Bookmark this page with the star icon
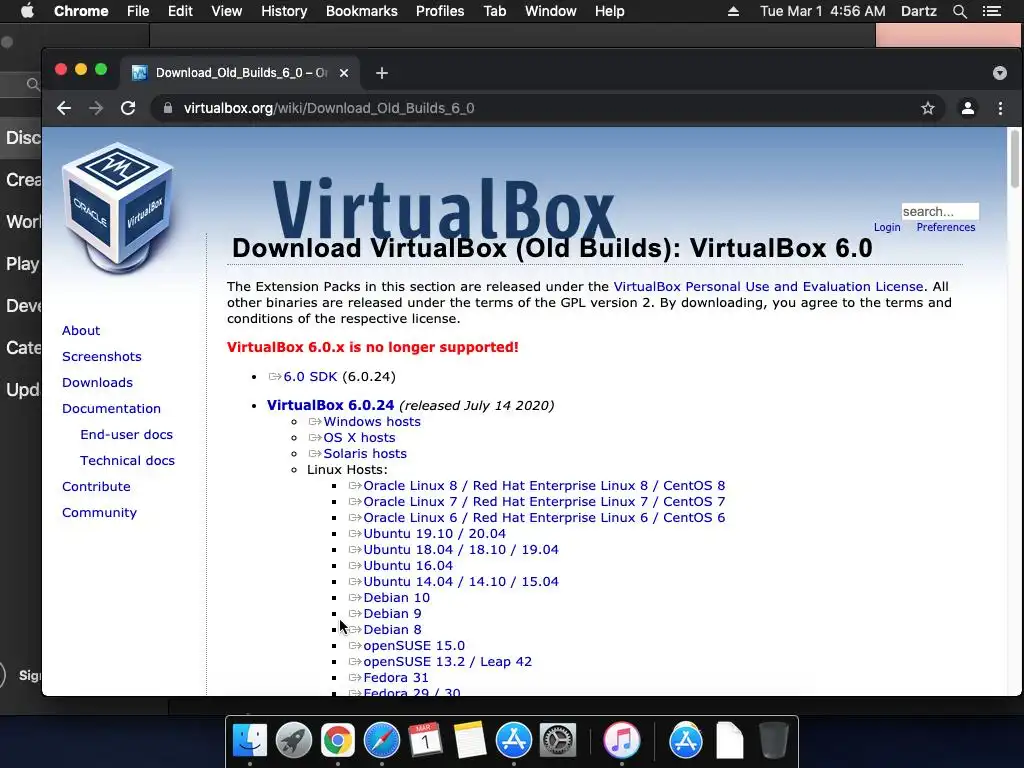 coord(928,108)
